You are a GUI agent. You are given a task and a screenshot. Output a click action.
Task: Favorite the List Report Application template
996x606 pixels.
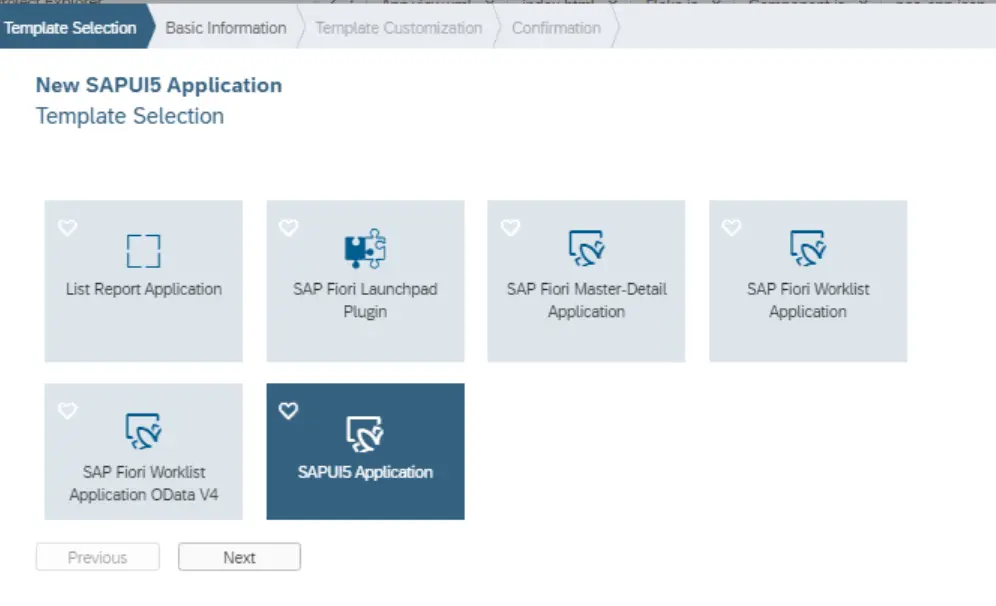pyautogui.click(x=67, y=228)
